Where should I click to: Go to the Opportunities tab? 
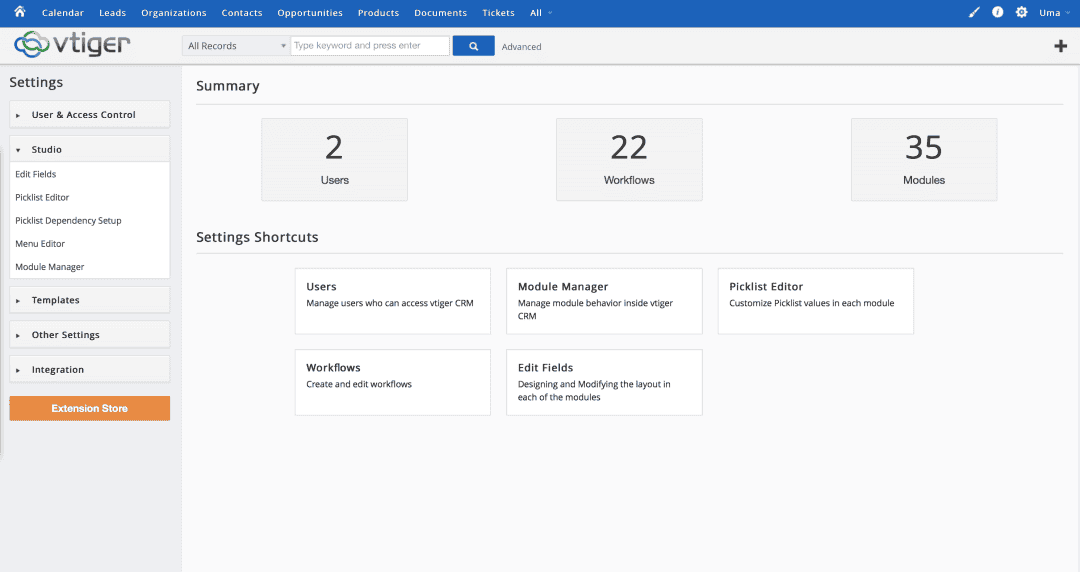310,13
